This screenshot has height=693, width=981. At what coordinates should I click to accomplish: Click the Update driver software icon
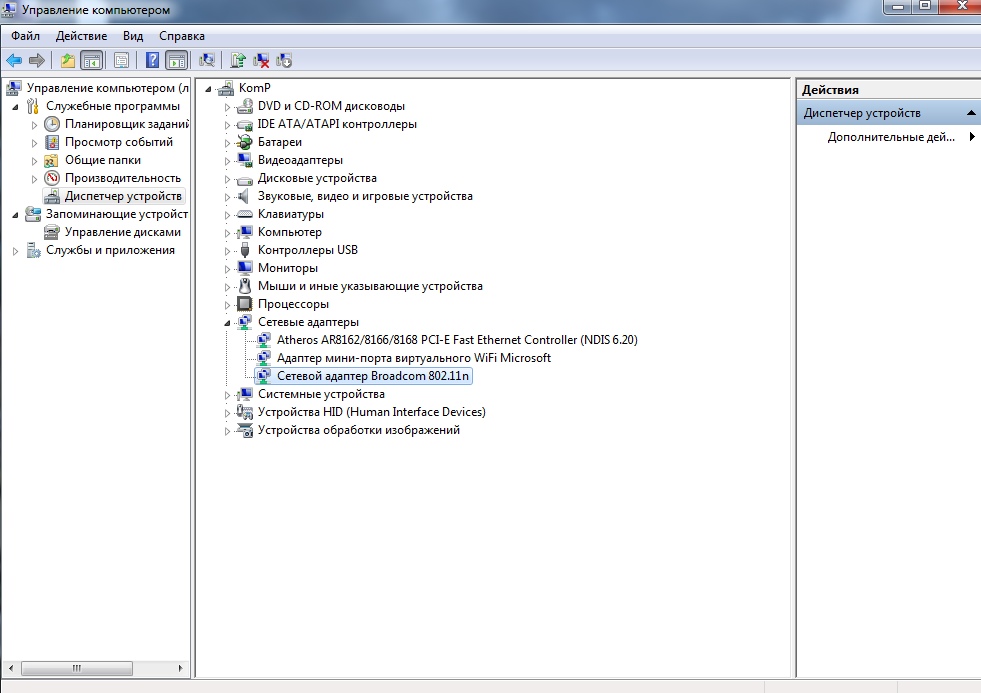[x=238, y=61]
